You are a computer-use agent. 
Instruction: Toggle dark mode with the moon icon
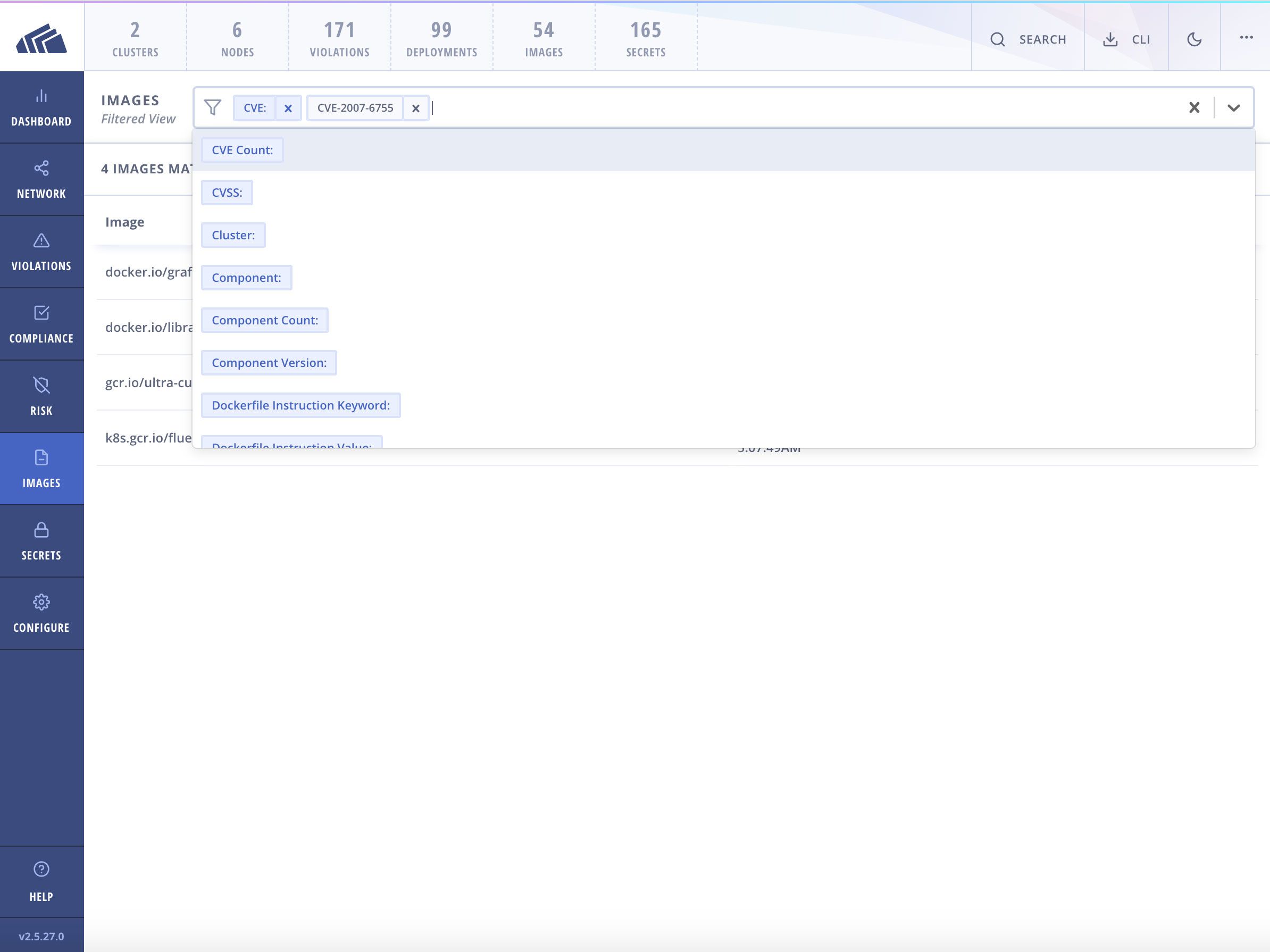(1194, 39)
